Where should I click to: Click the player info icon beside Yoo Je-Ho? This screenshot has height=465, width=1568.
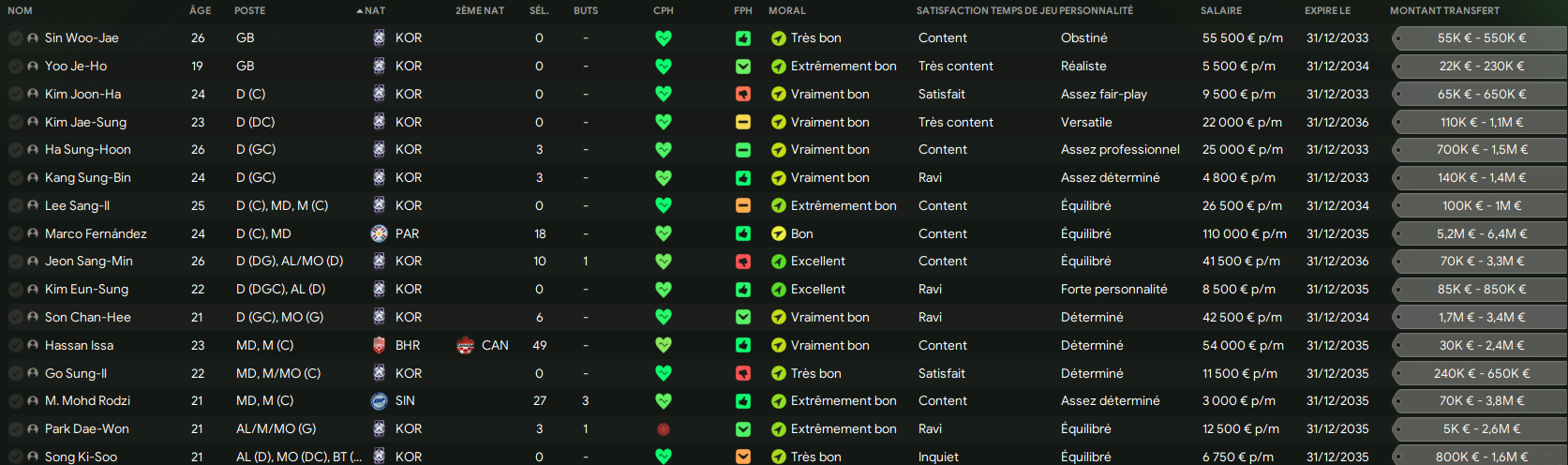click(x=33, y=67)
